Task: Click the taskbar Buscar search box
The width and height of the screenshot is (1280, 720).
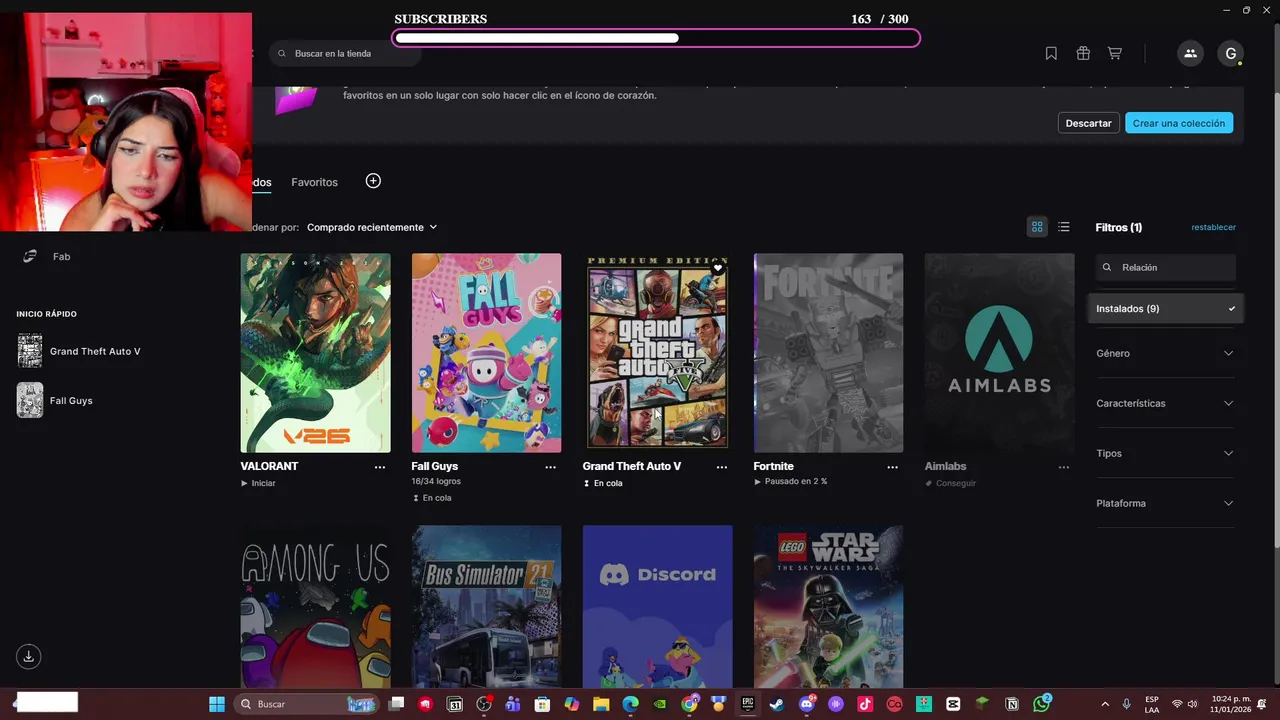Action: (x=306, y=704)
